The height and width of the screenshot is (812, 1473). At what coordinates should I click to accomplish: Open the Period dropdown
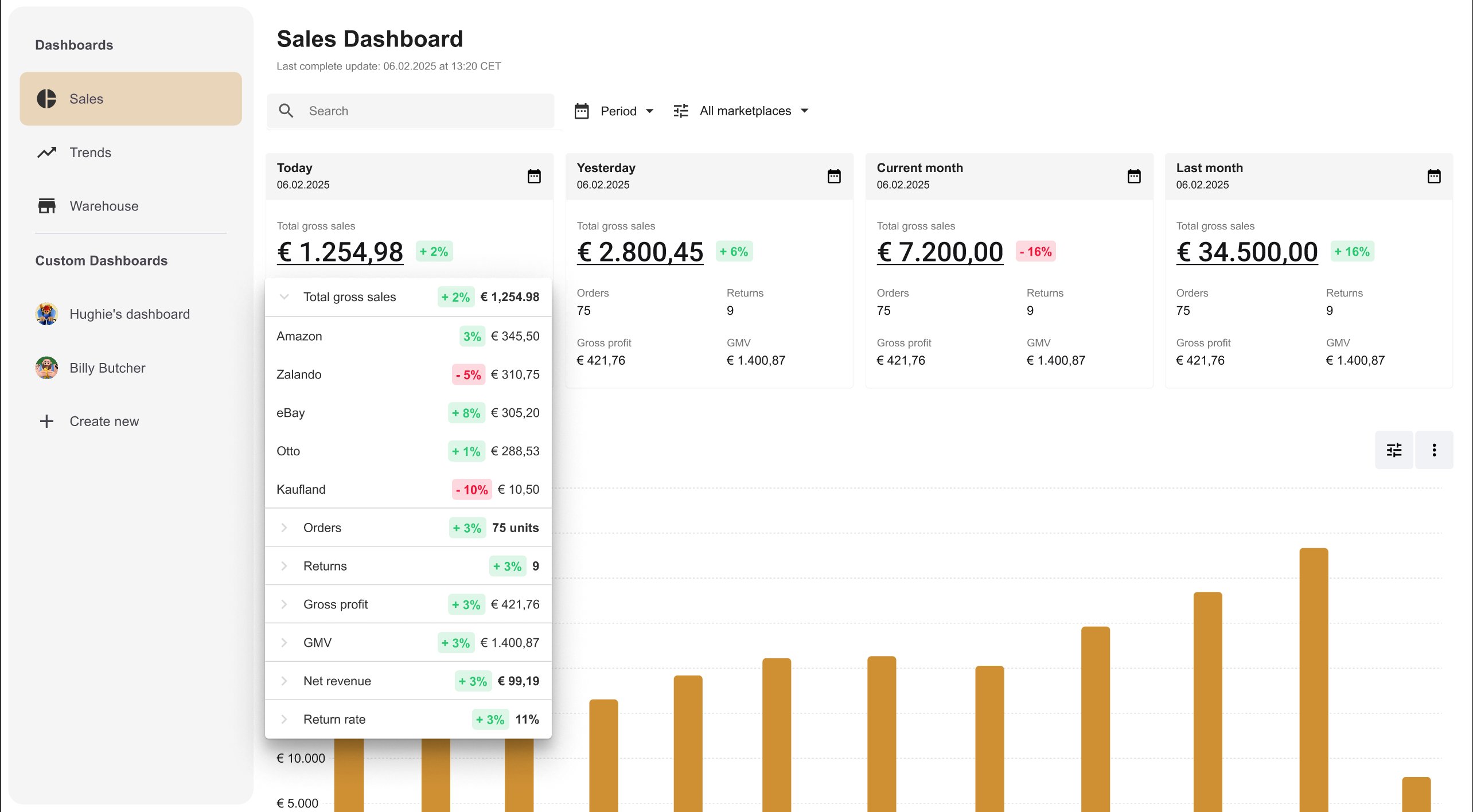[614, 111]
